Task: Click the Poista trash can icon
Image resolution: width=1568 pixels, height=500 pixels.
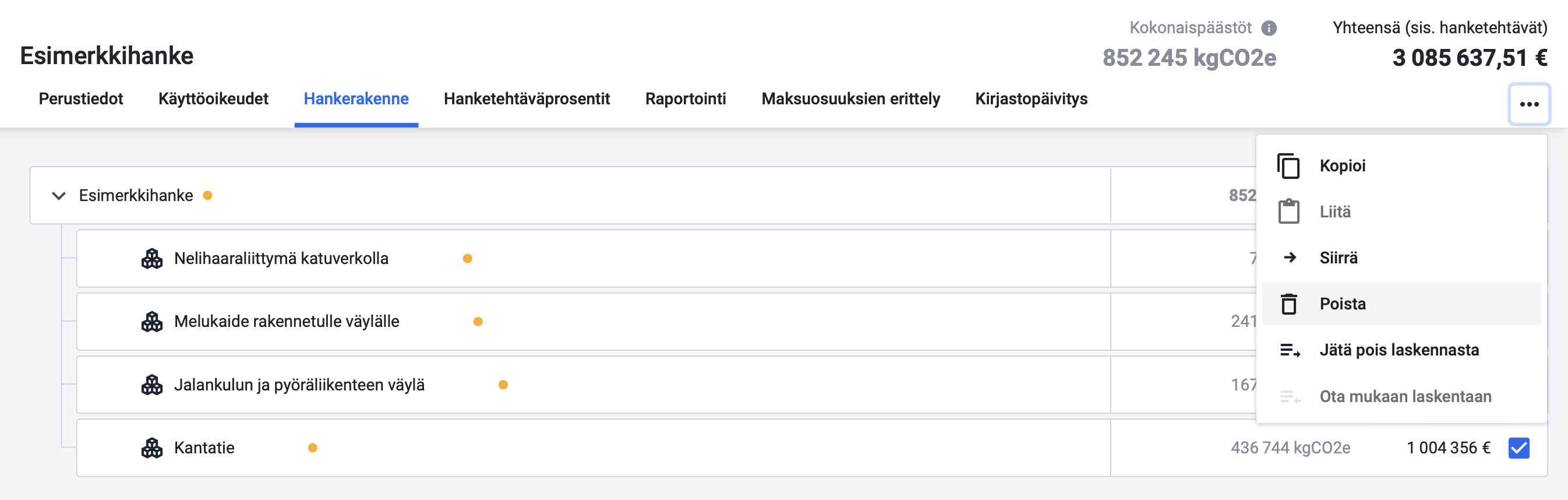Action: tap(1288, 304)
